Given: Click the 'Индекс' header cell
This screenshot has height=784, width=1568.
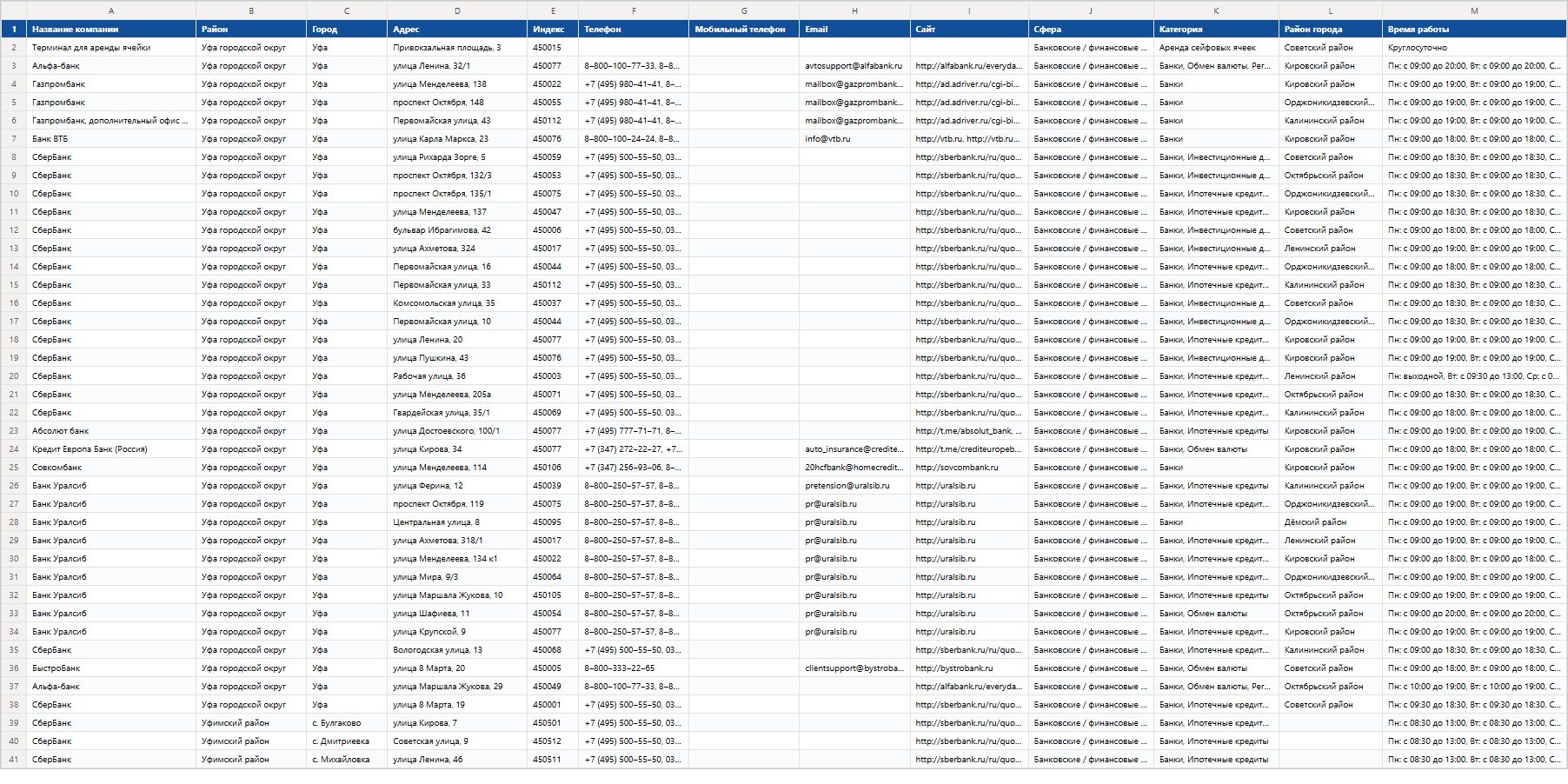Looking at the screenshot, I should [x=553, y=30].
